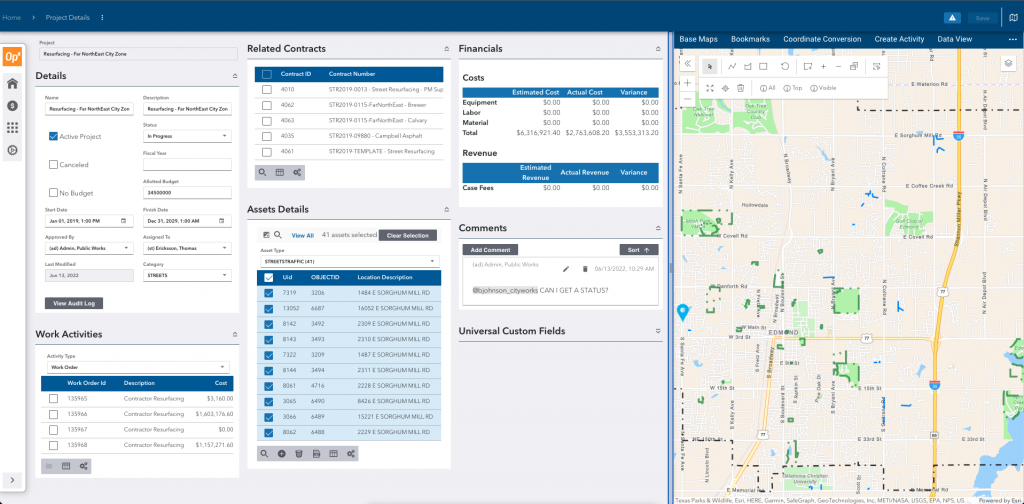
Task: Delete the comment with trash icon
Action: click(585, 269)
